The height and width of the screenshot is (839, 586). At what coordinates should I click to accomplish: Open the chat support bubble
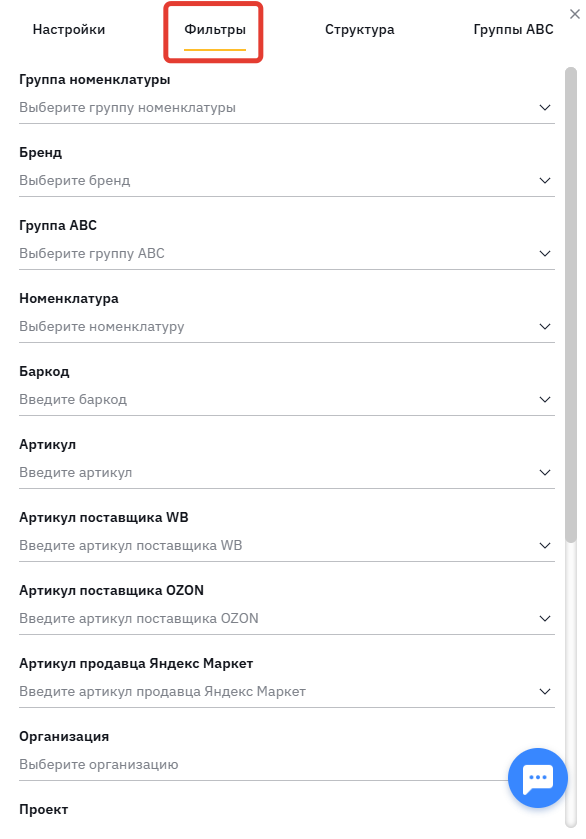click(x=537, y=777)
